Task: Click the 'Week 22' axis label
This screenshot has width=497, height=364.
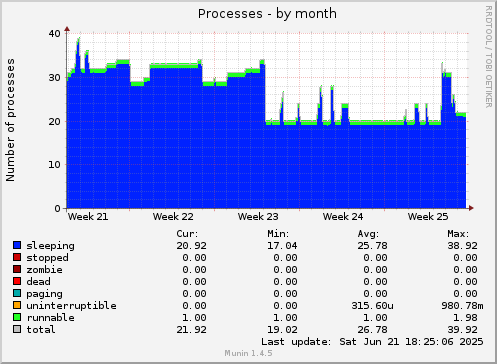Action: 173,217
